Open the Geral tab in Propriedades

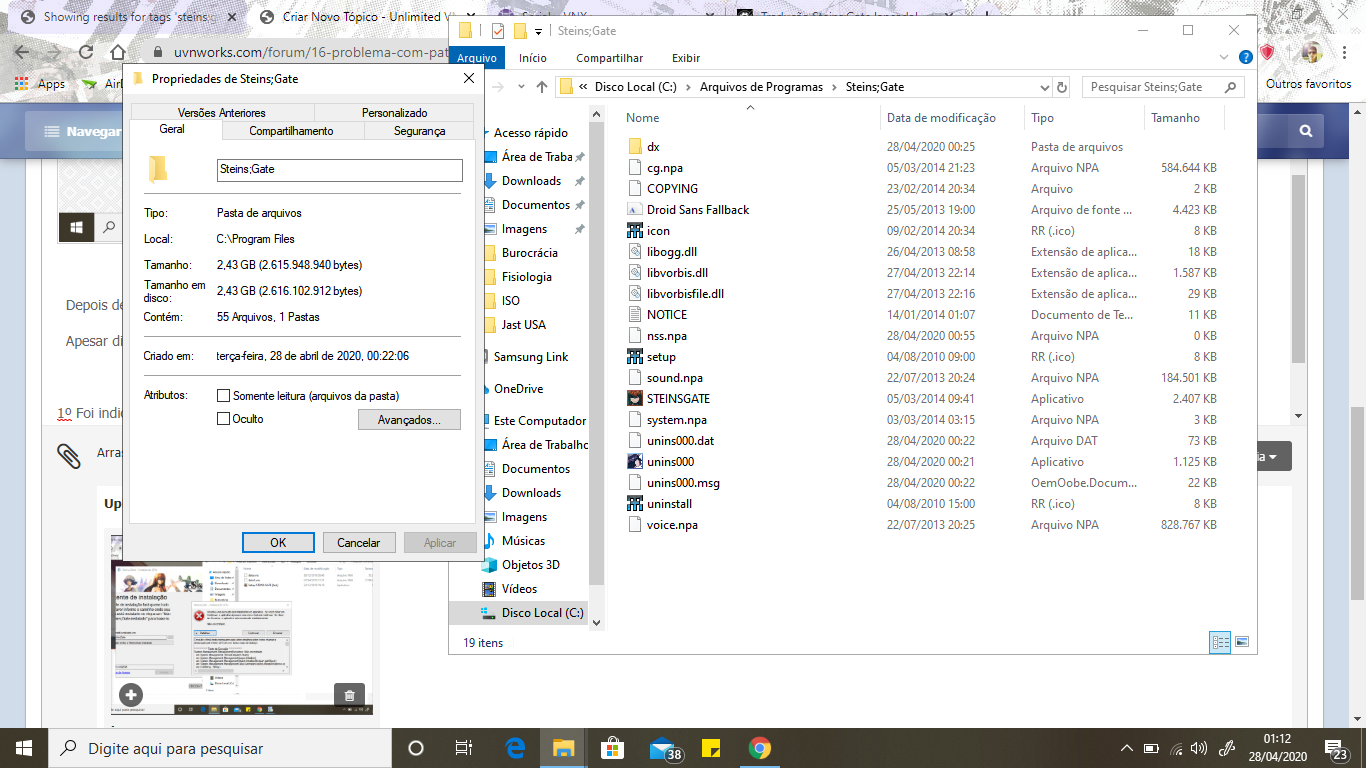pos(172,130)
